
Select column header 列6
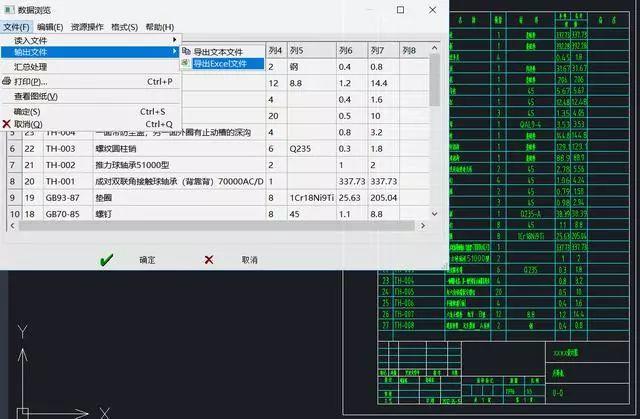click(x=352, y=51)
